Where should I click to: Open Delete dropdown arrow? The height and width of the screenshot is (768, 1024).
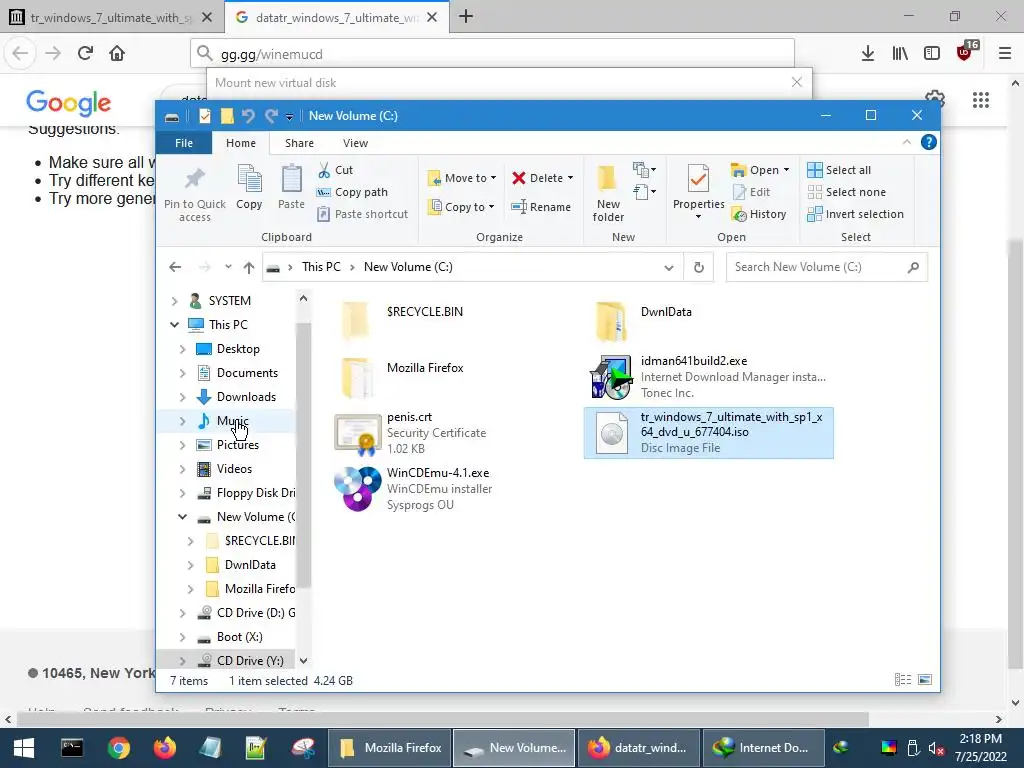(x=570, y=178)
